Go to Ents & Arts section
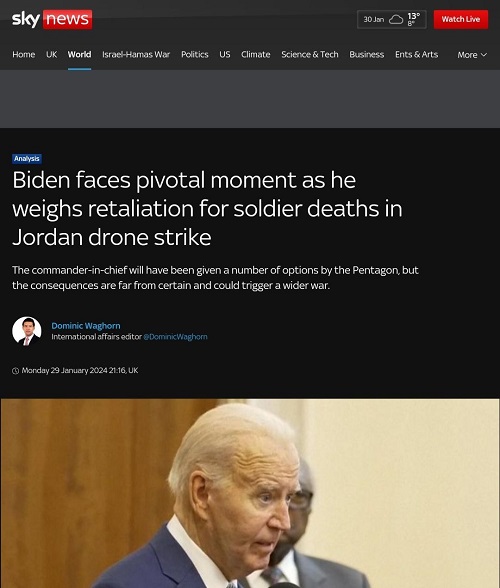500x588 pixels. (416, 54)
